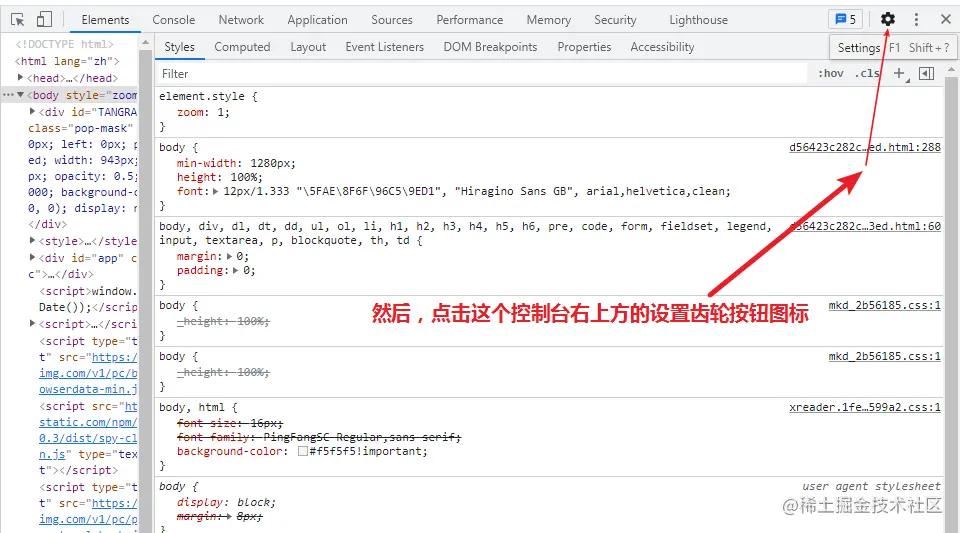Add a new style rule with plus icon
960x533 pixels.
(x=899, y=73)
